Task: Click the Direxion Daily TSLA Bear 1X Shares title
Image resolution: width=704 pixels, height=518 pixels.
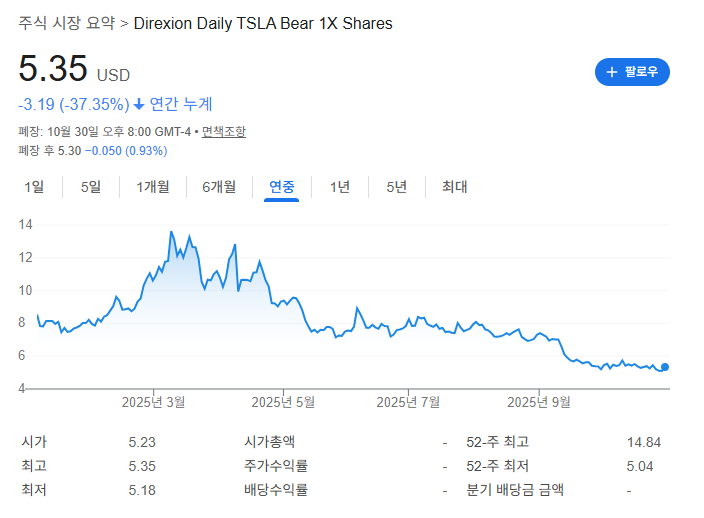Action: coord(263,23)
